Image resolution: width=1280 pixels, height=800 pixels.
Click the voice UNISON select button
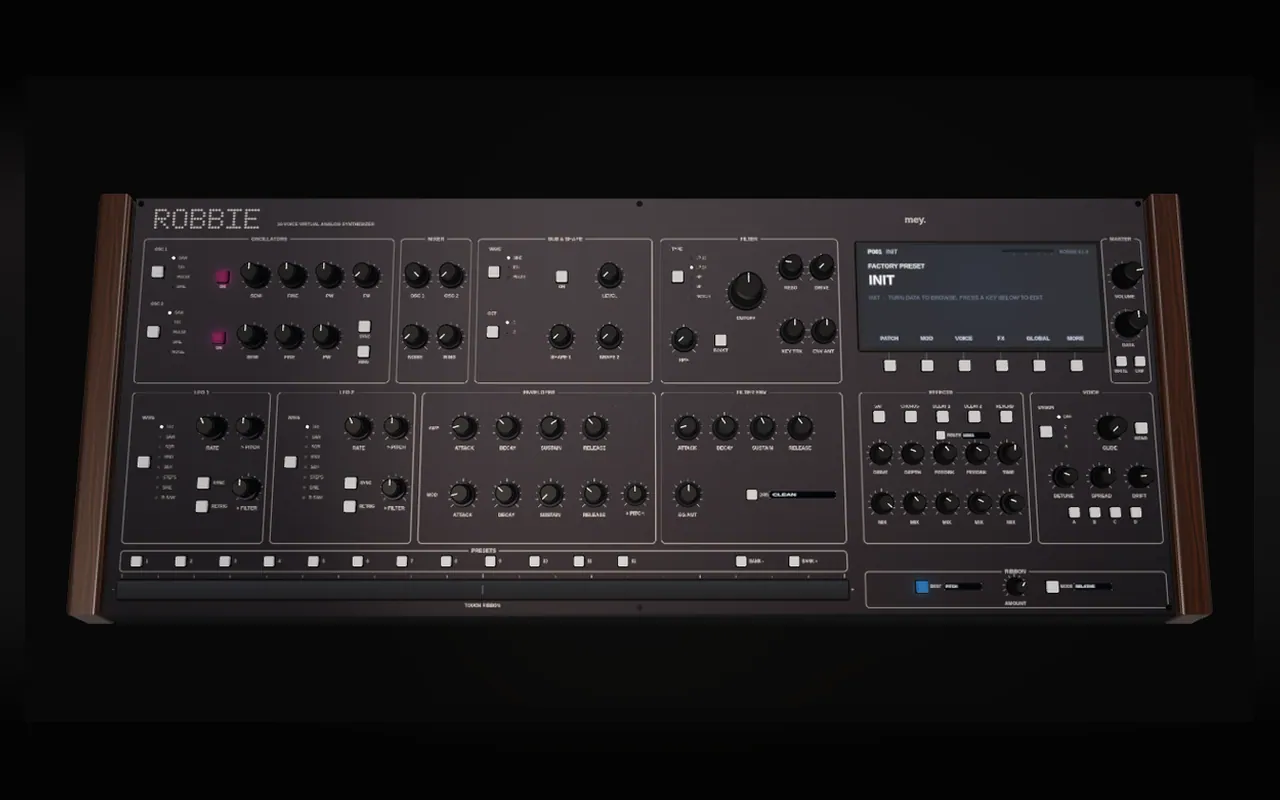point(1046,432)
